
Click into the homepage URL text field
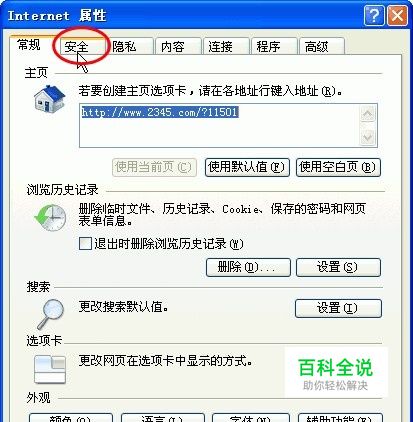tap(219, 125)
